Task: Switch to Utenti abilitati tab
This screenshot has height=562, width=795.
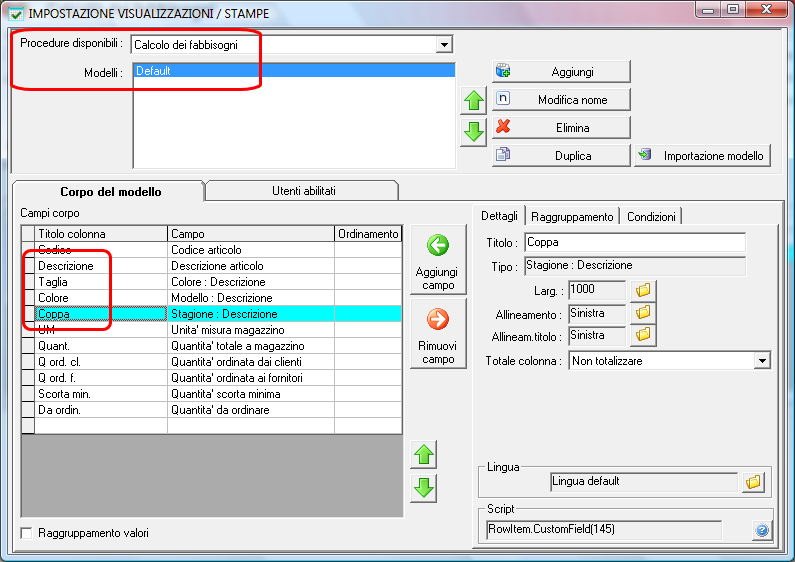Action: pos(303,191)
